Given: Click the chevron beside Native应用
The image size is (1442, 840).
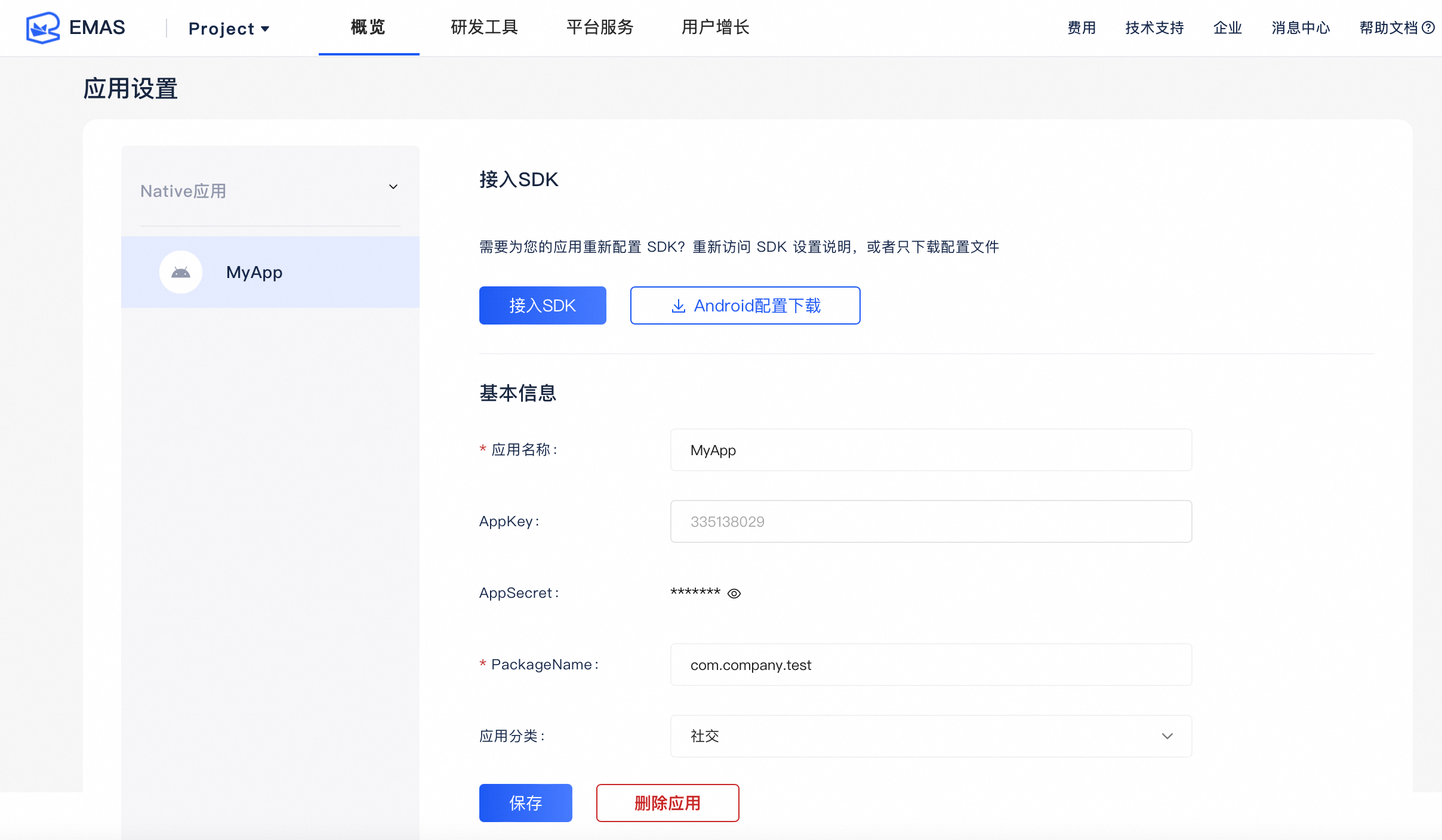Looking at the screenshot, I should tap(393, 187).
